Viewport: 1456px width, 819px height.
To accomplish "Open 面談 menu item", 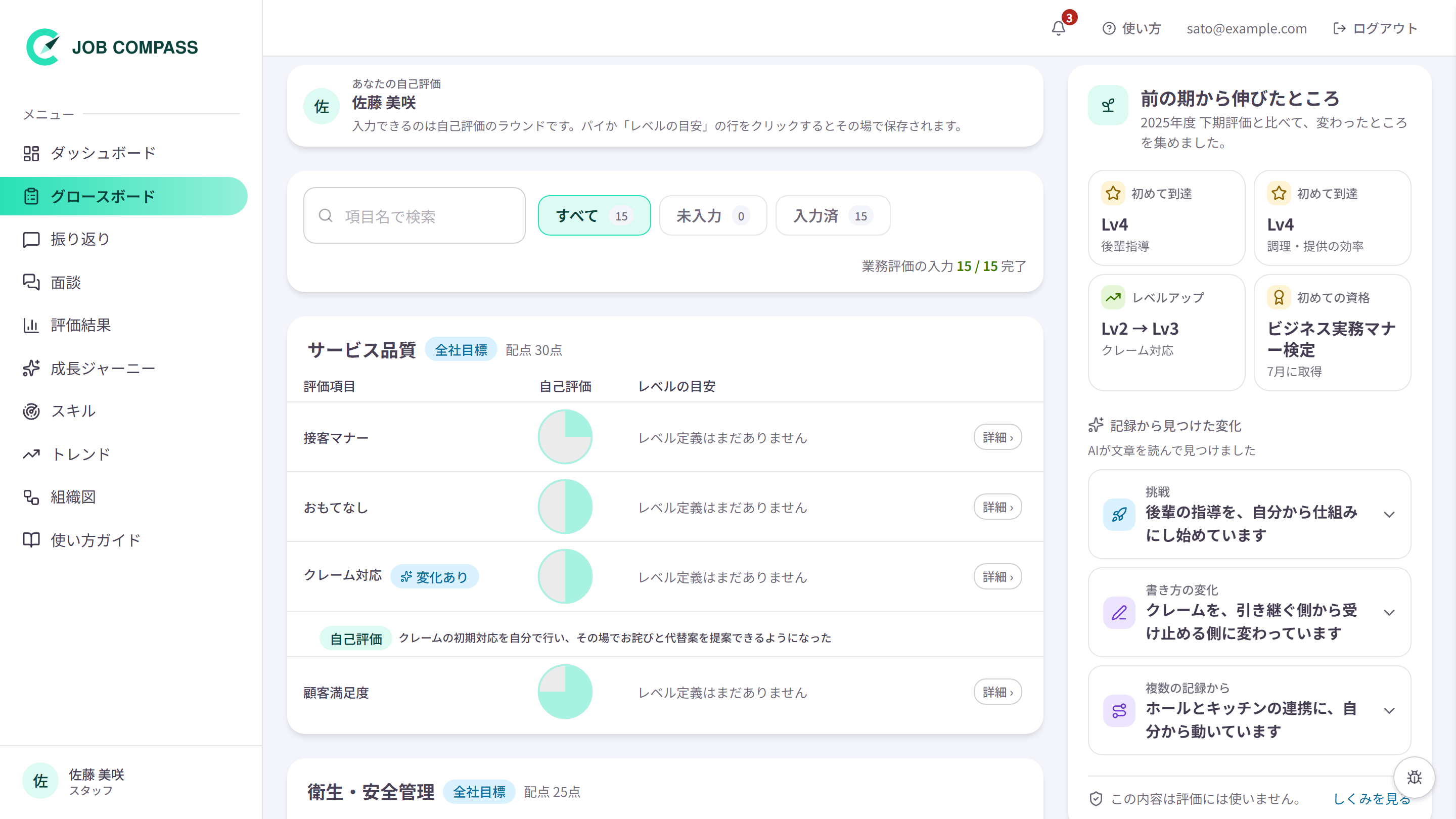I will coord(123,282).
